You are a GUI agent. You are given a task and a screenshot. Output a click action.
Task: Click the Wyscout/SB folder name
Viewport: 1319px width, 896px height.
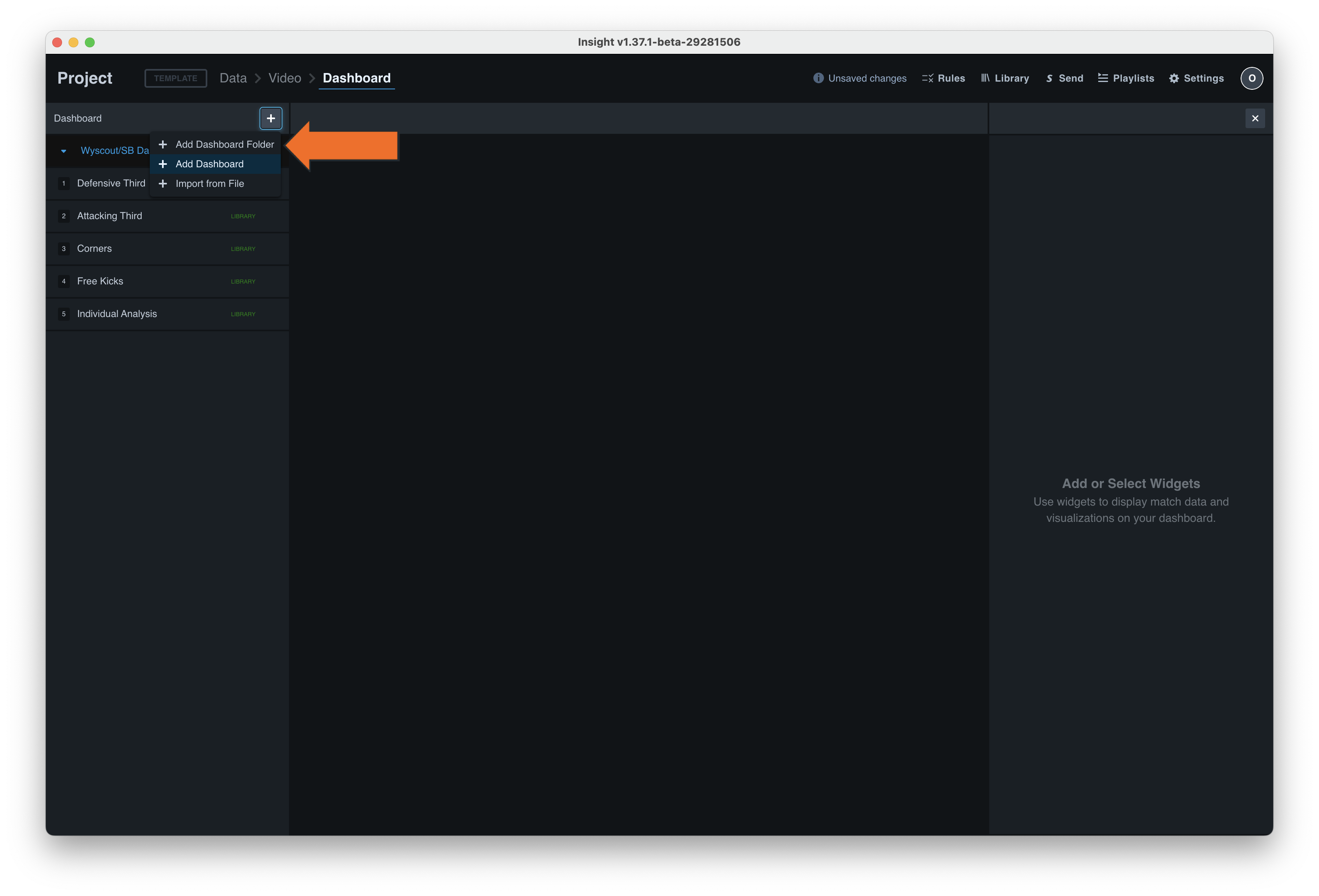[115, 151]
